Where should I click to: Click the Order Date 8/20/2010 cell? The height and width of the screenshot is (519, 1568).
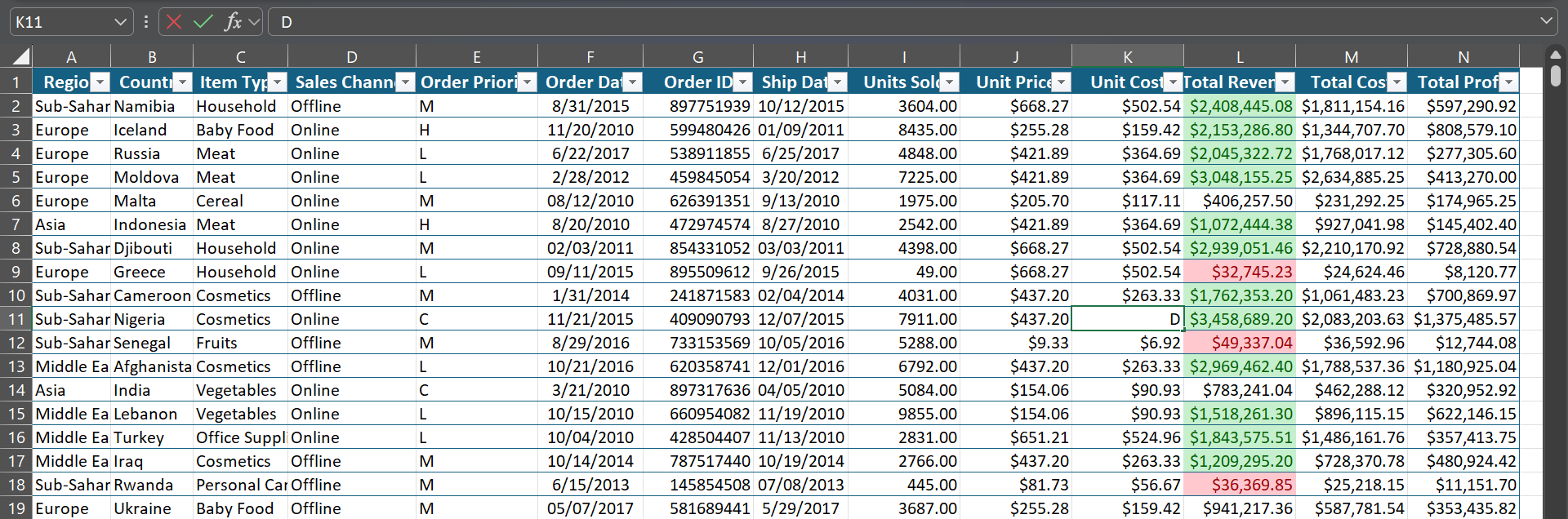(590, 224)
